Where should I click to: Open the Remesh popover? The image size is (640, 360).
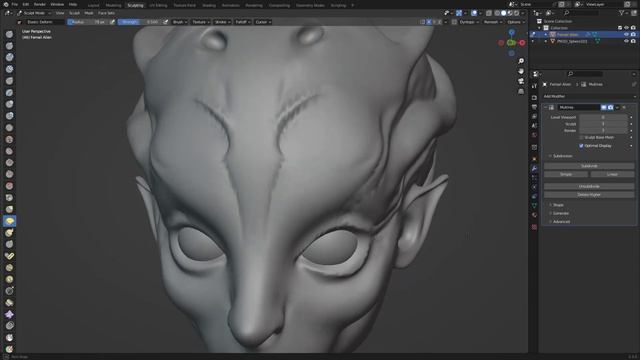[492, 22]
